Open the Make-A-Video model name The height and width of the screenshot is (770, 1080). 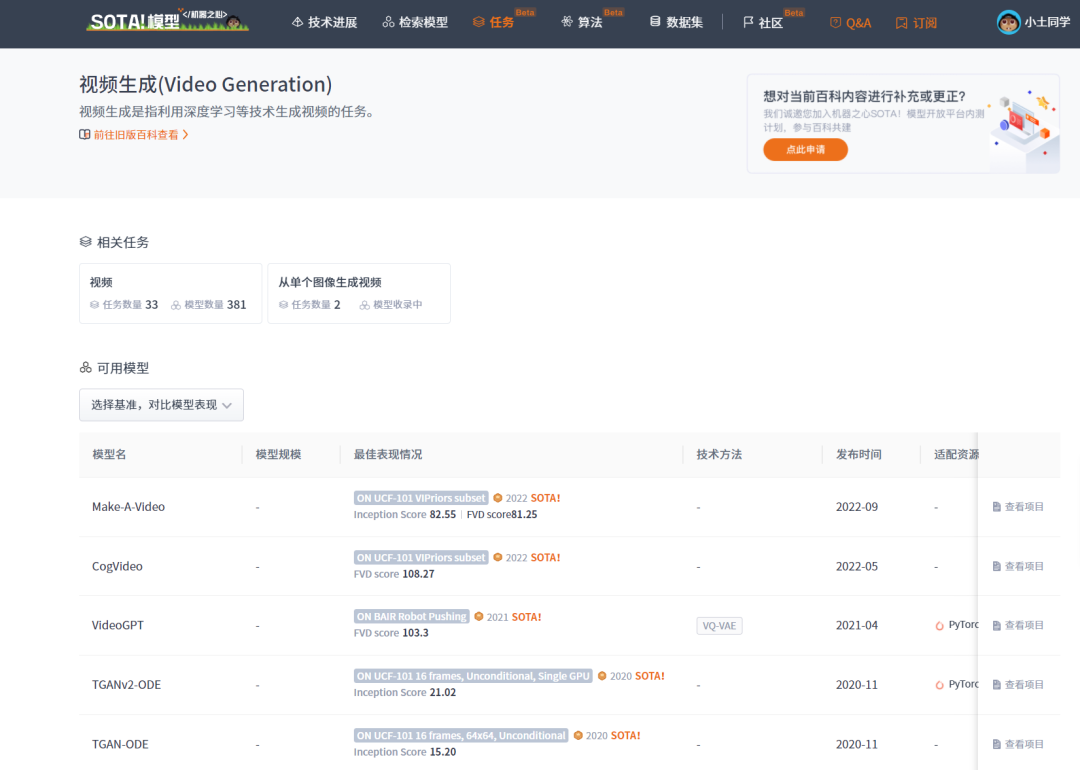128,507
